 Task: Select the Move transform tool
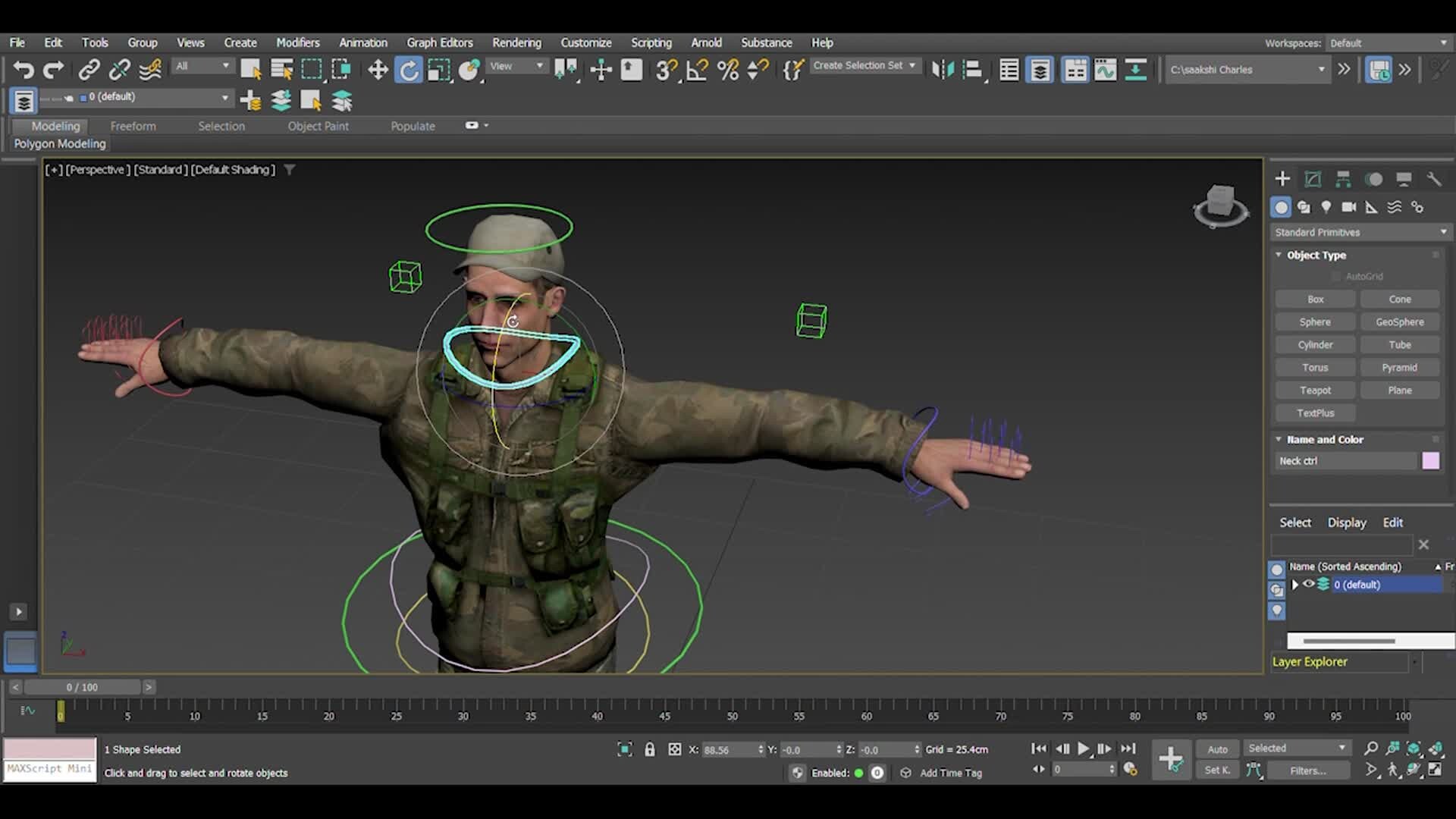pyautogui.click(x=378, y=69)
